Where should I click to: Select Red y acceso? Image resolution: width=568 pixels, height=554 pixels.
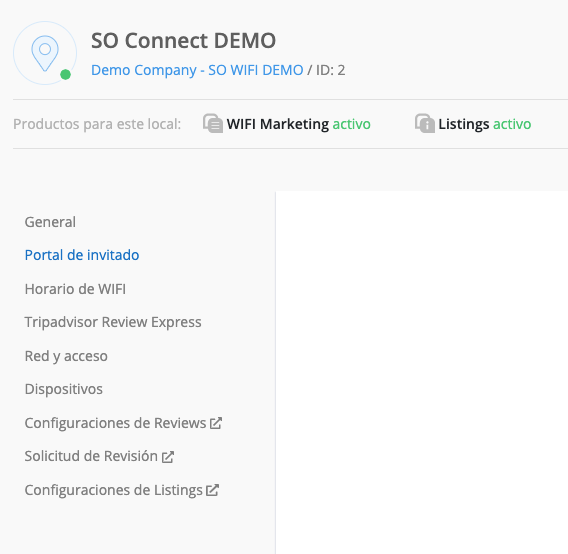tap(66, 356)
